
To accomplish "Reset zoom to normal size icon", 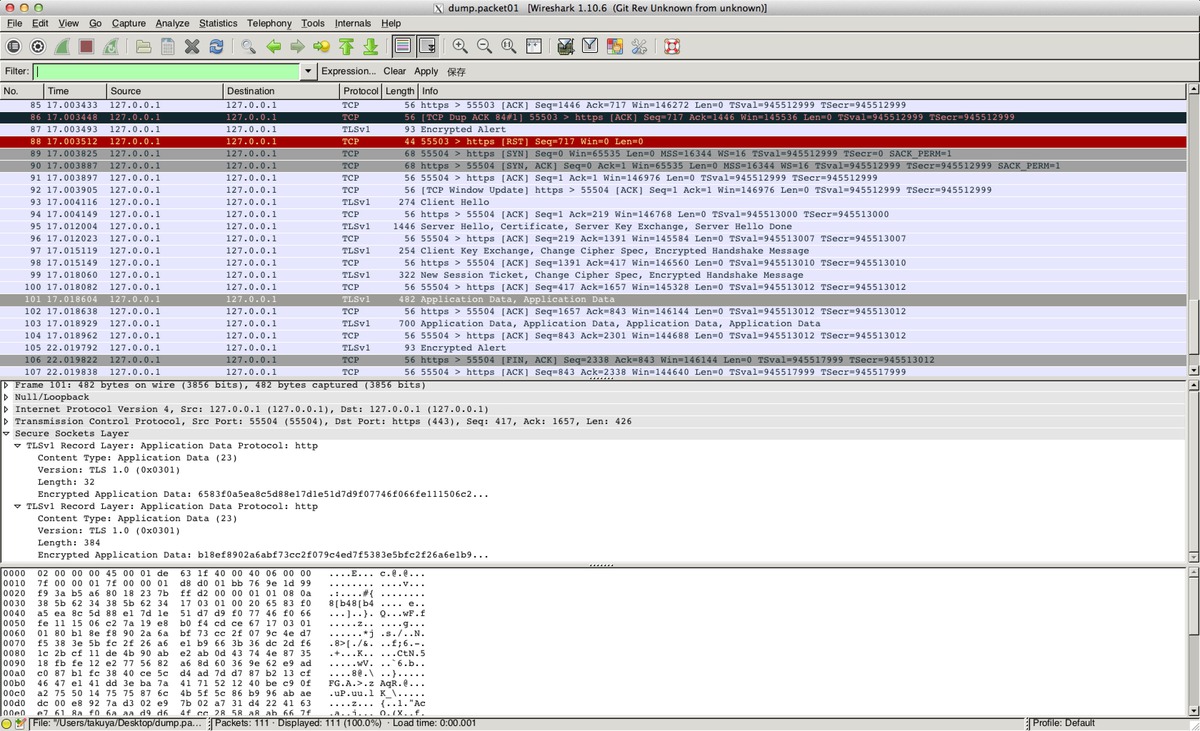I will (509, 46).
